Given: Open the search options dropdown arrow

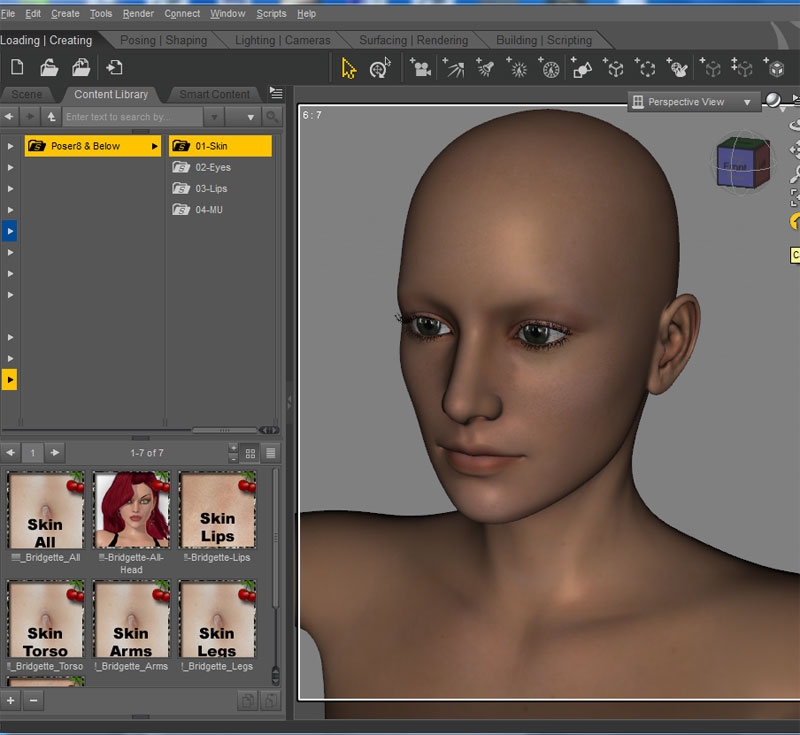Looking at the screenshot, I should point(249,117).
